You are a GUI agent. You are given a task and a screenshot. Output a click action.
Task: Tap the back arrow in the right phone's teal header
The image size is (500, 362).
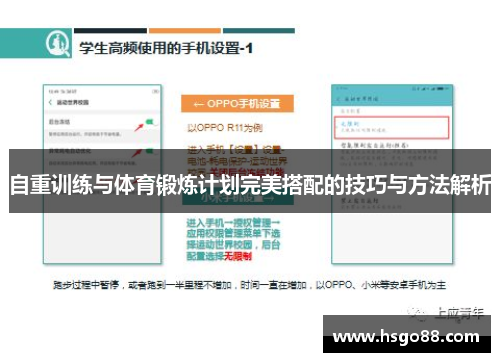click(x=339, y=99)
